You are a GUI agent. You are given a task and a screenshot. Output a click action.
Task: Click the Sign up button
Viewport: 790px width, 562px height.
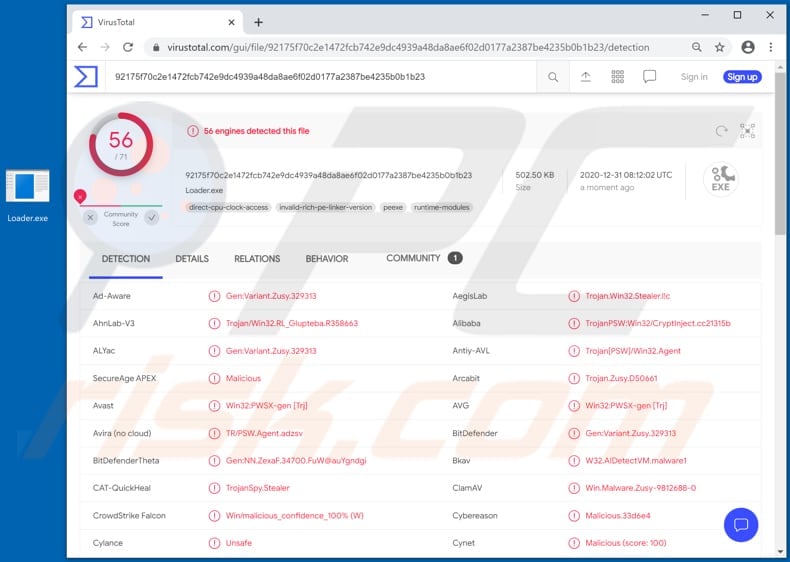[742, 77]
